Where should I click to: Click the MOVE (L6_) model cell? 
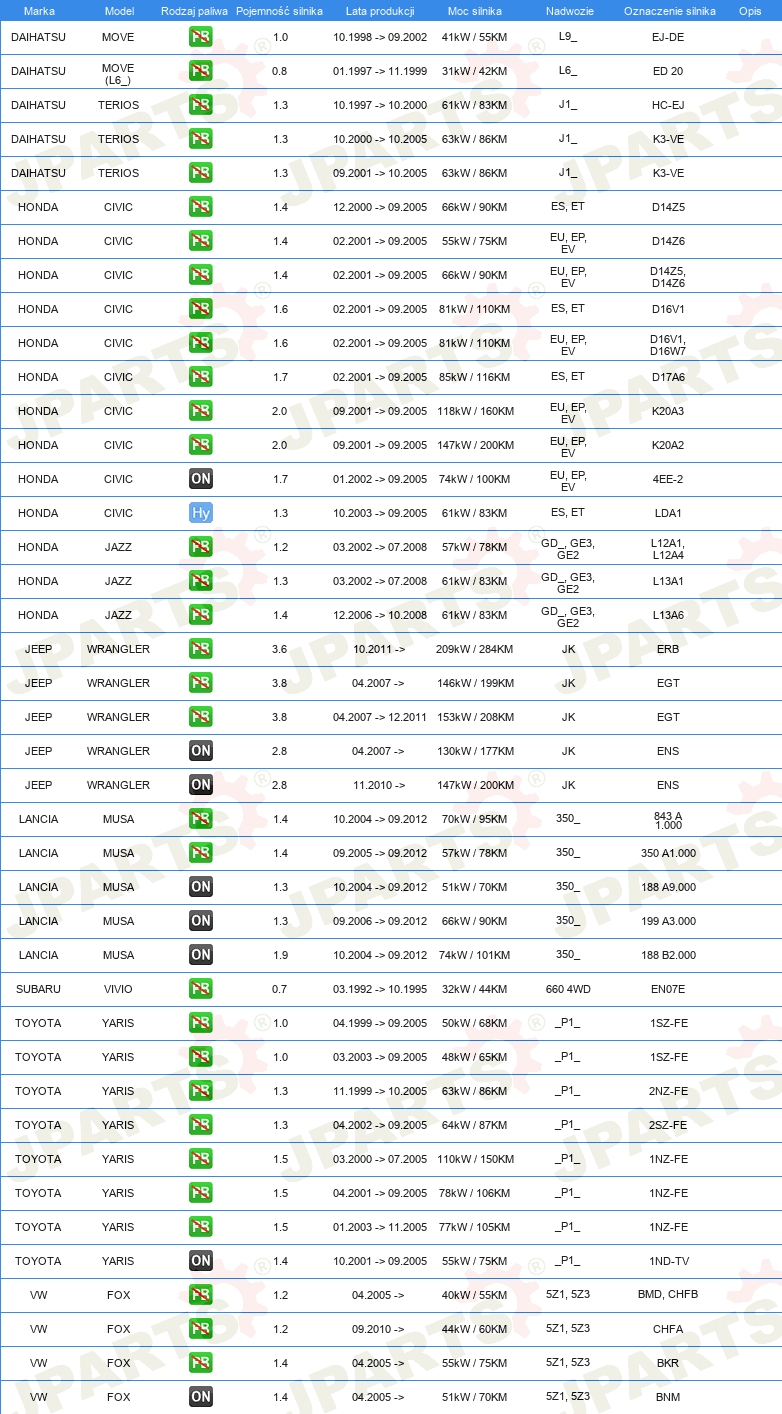tap(118, 74)
